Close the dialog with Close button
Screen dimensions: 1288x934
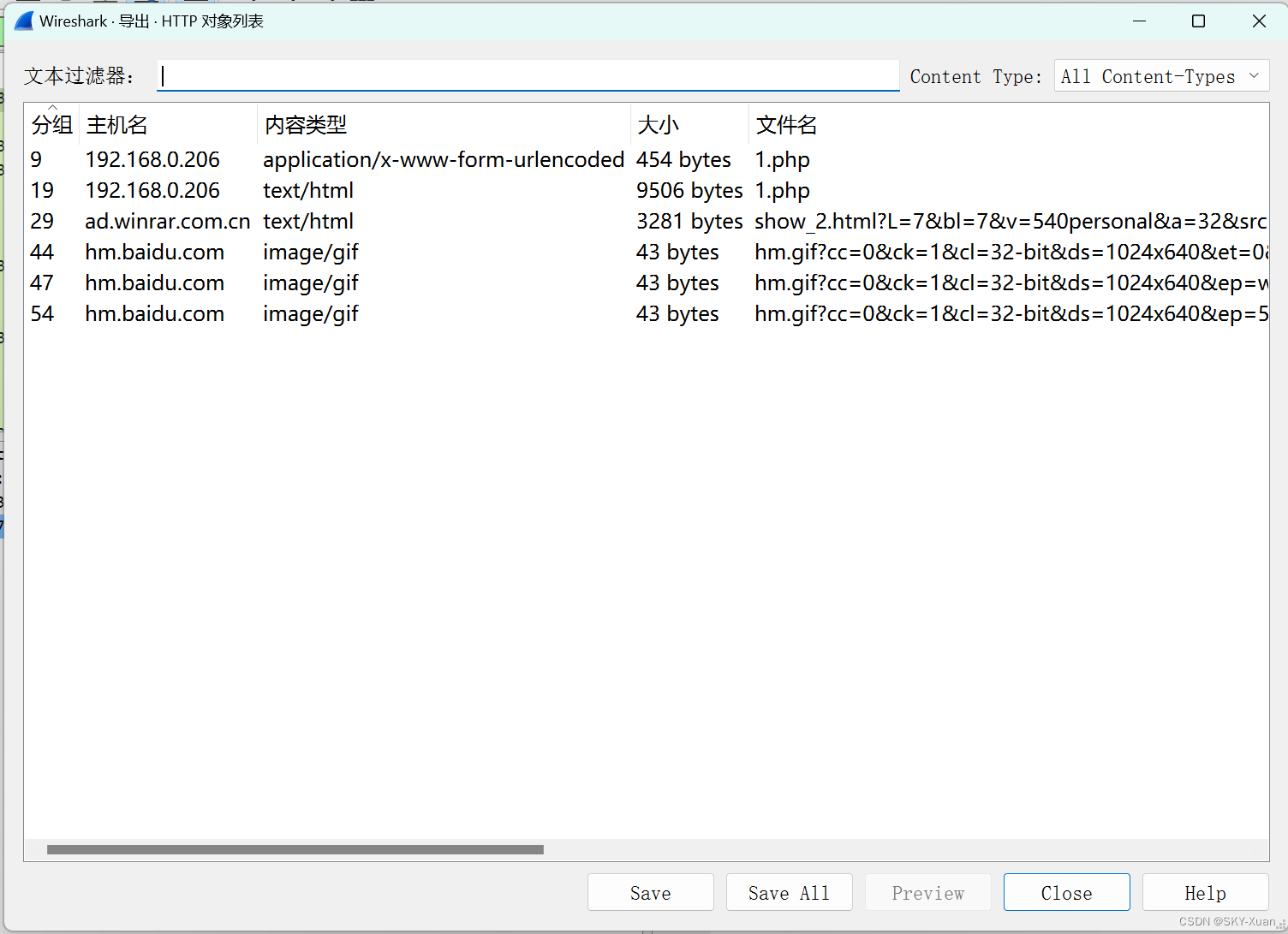[1067, 892]
